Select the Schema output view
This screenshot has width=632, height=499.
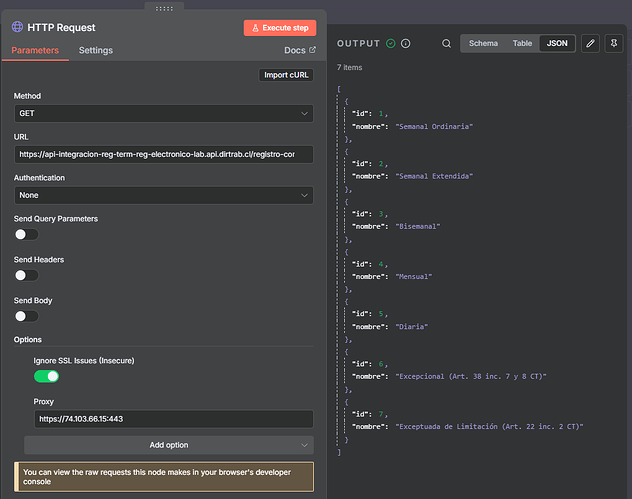pyautogui.click(x=483, y=44)
